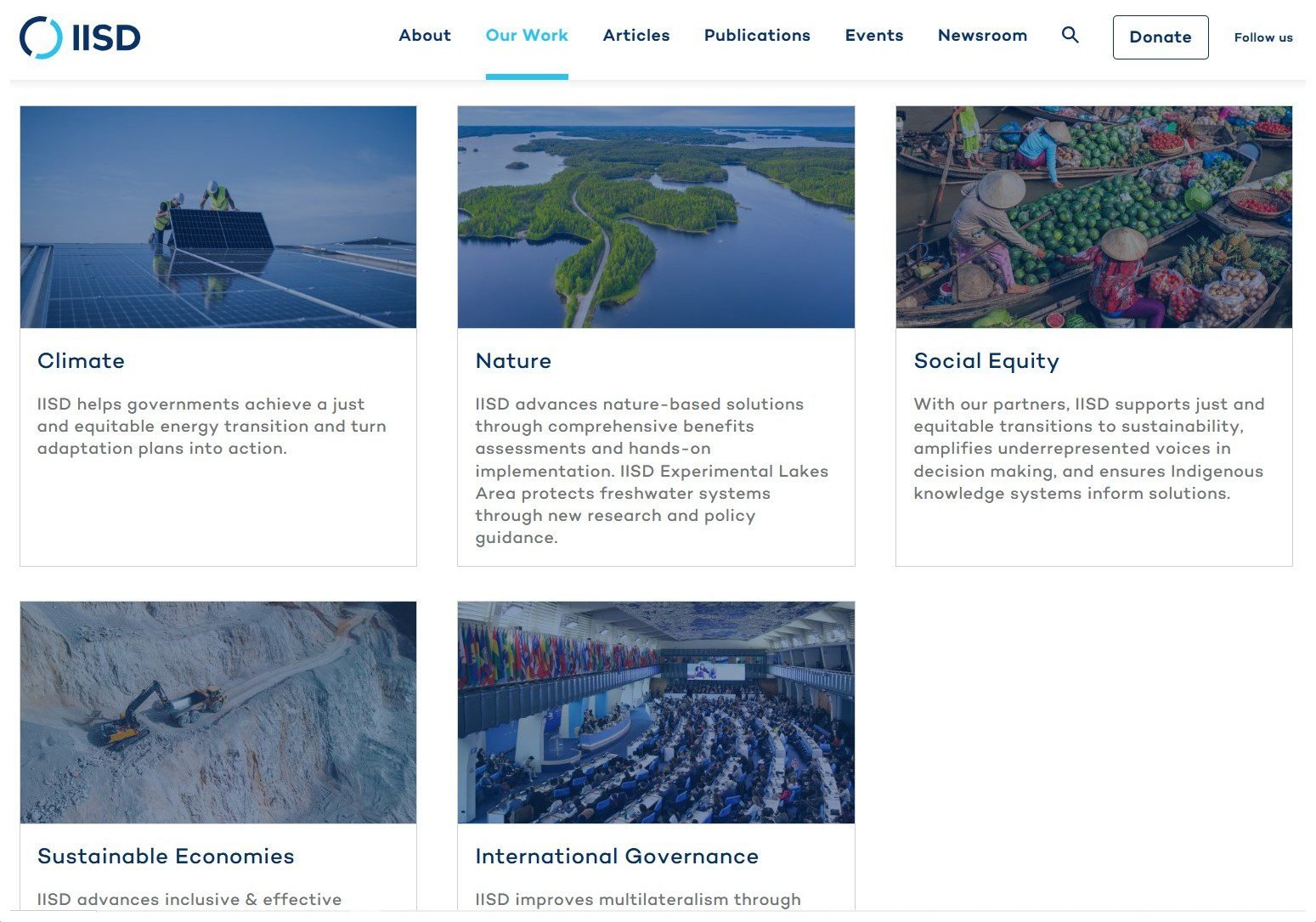Open the Follow us link
The width and height of the screenshot is (1316, 922).
coord(1262,37)
